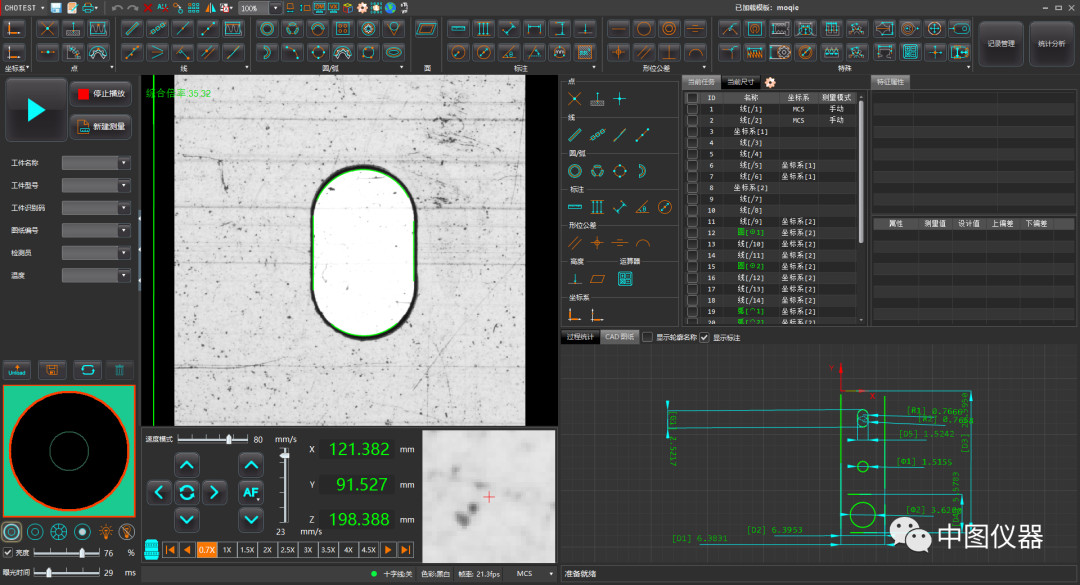Viewport: 1080px width, 585px height.
Task: Click the camera lens icon near zoom buttons
Action: (152, 549)
